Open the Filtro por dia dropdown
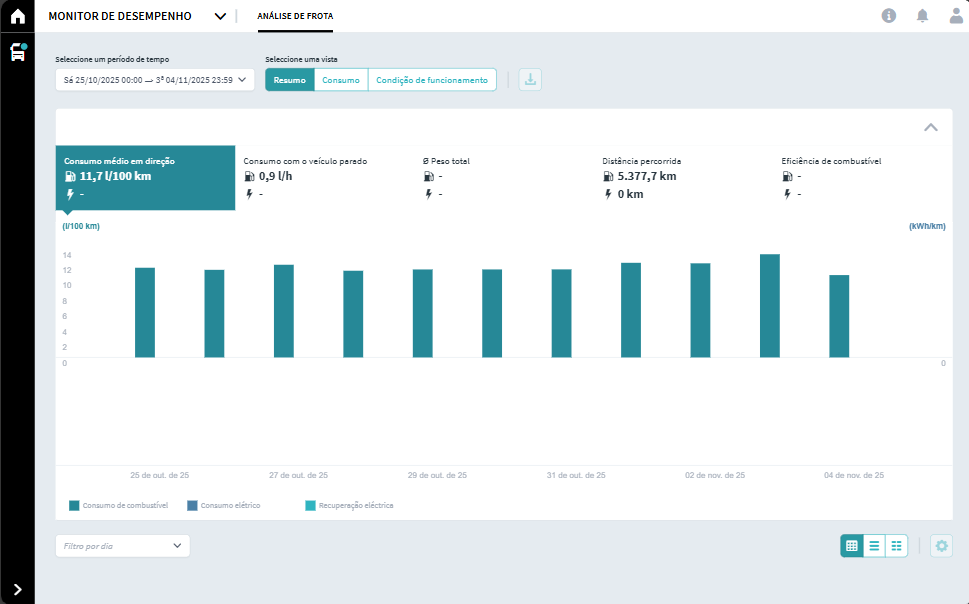This screenshot has height=604, width=969. (122, 546)
